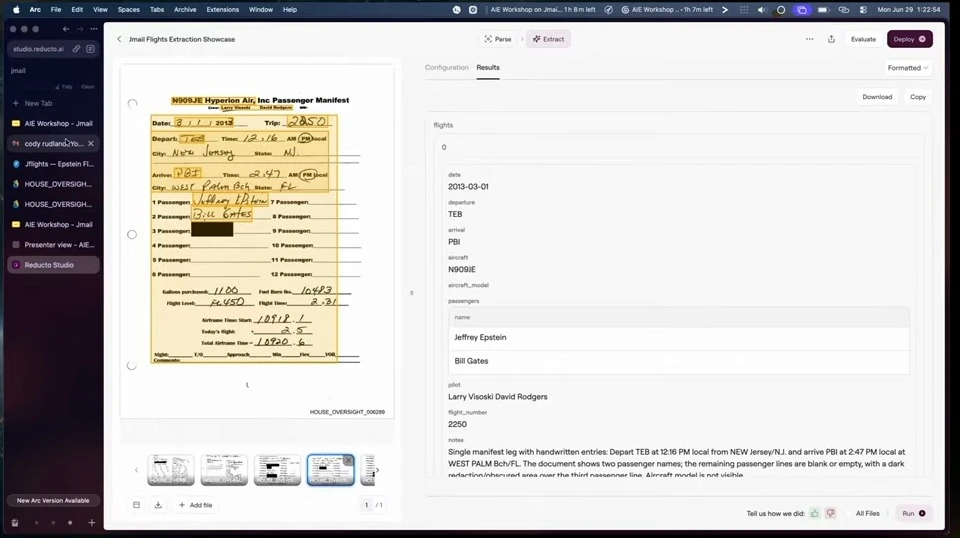
Task: Open the Arc sidebar three-dot menu
Action: tap(94, 29)
